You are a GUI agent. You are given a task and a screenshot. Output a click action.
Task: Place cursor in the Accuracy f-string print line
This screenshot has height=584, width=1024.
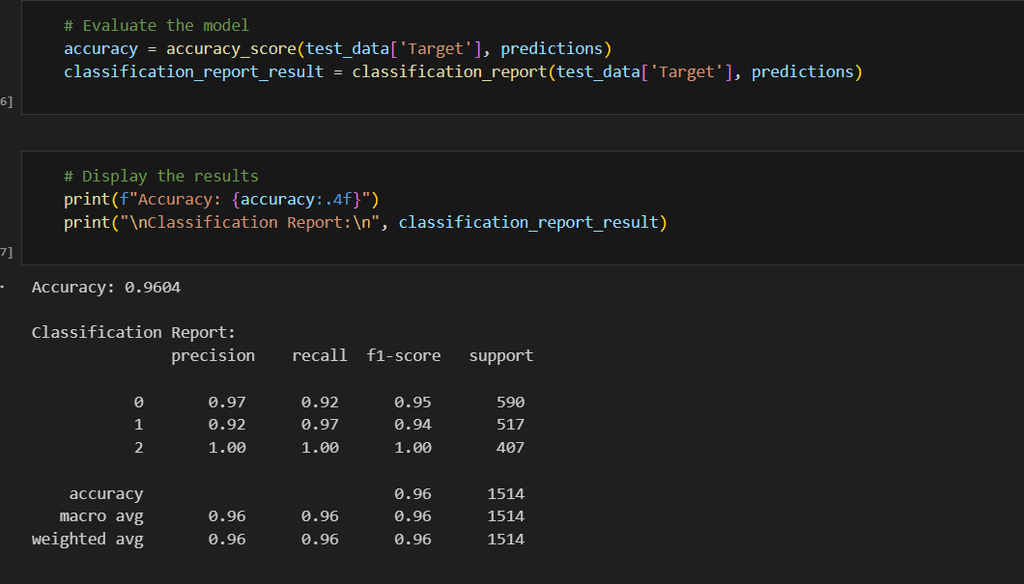pos(221,198)
